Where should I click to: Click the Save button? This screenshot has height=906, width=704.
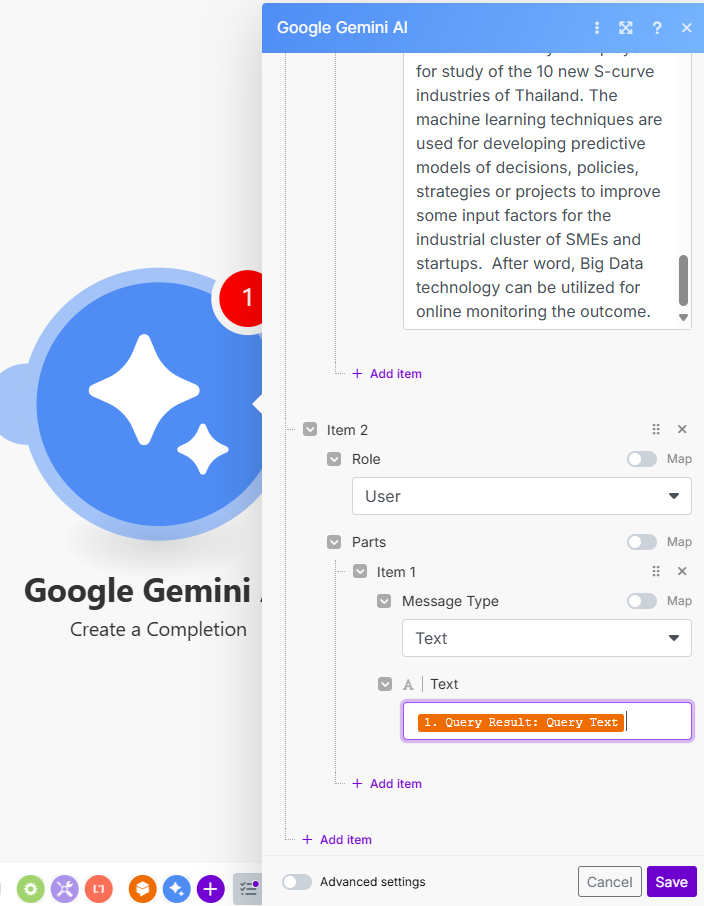tap(671, 882)
